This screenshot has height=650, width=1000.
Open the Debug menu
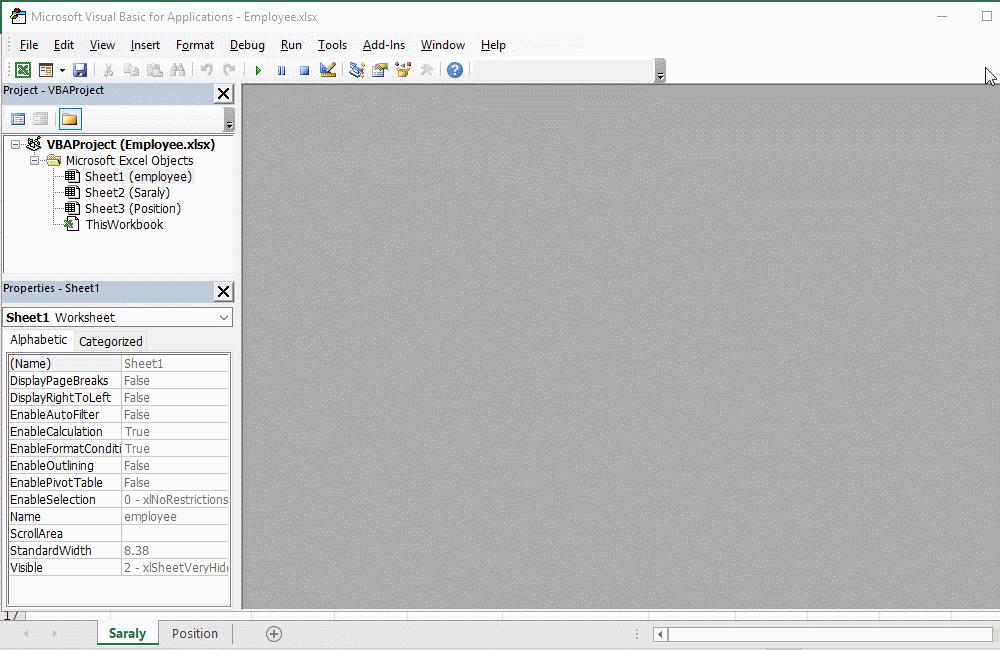247,45
